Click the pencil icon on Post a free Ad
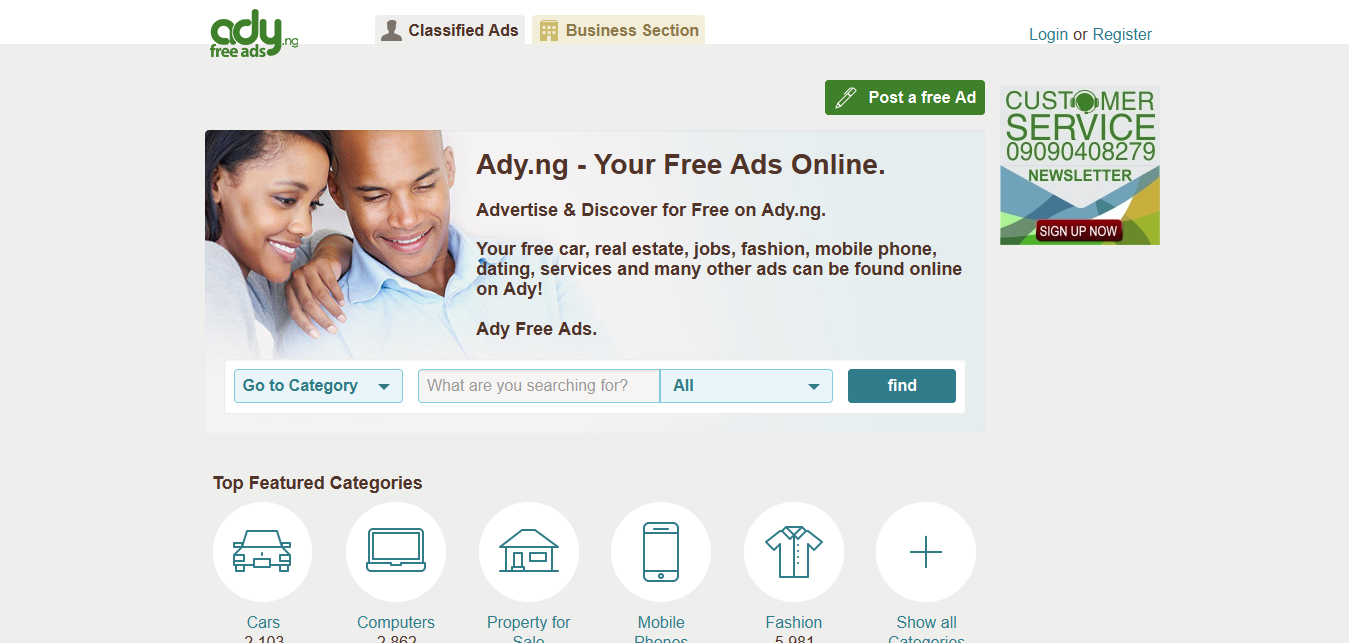 846,98
